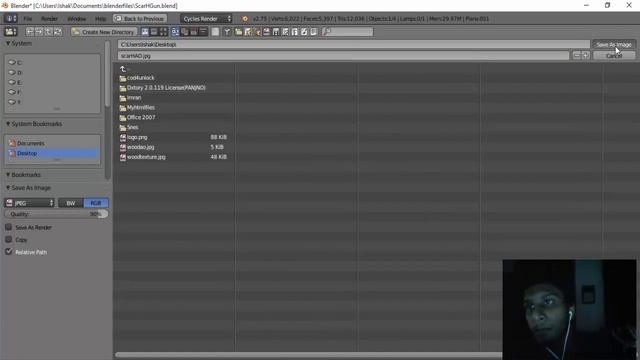The width and height of the screenshot is (640, 360).
Task: Click Save As Image button
Action: [x=613, y=44]
